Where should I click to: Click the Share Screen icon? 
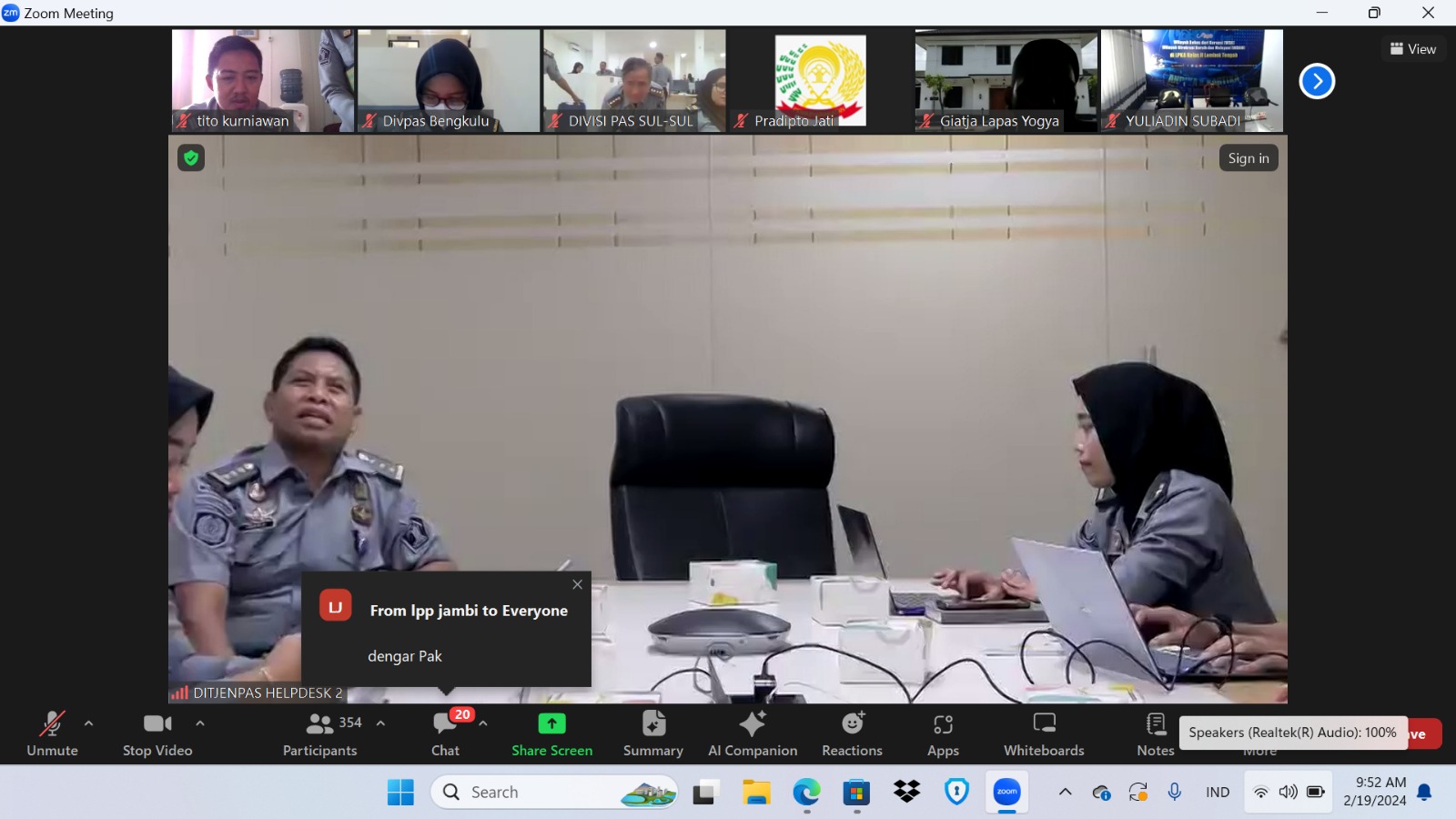point(551,724)
